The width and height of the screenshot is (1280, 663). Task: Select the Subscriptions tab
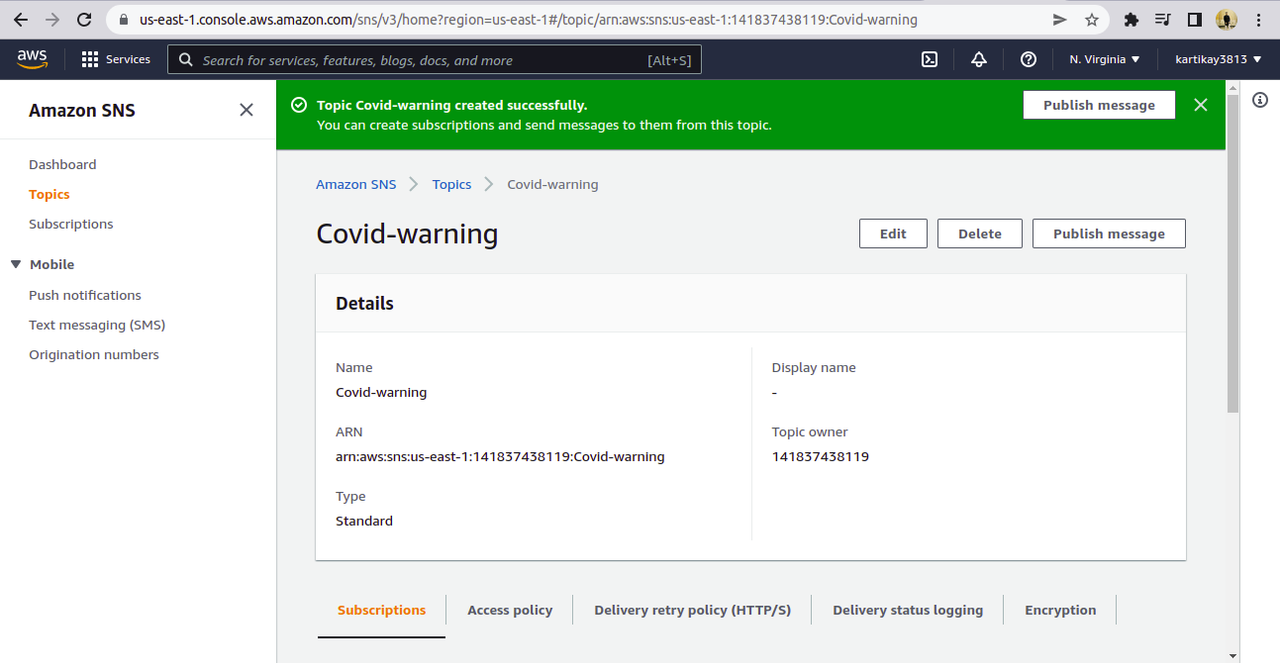(x=382, y=610)
